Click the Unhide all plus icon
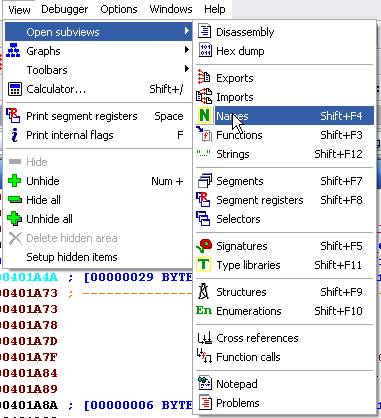381x418 pixels. pos(14,219)
